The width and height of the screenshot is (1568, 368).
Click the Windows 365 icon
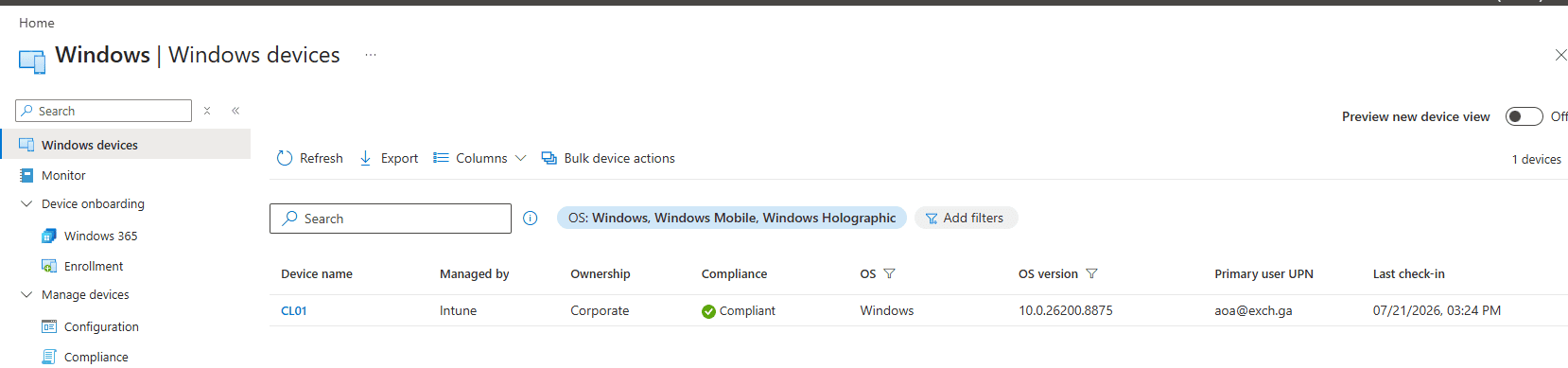49,236
